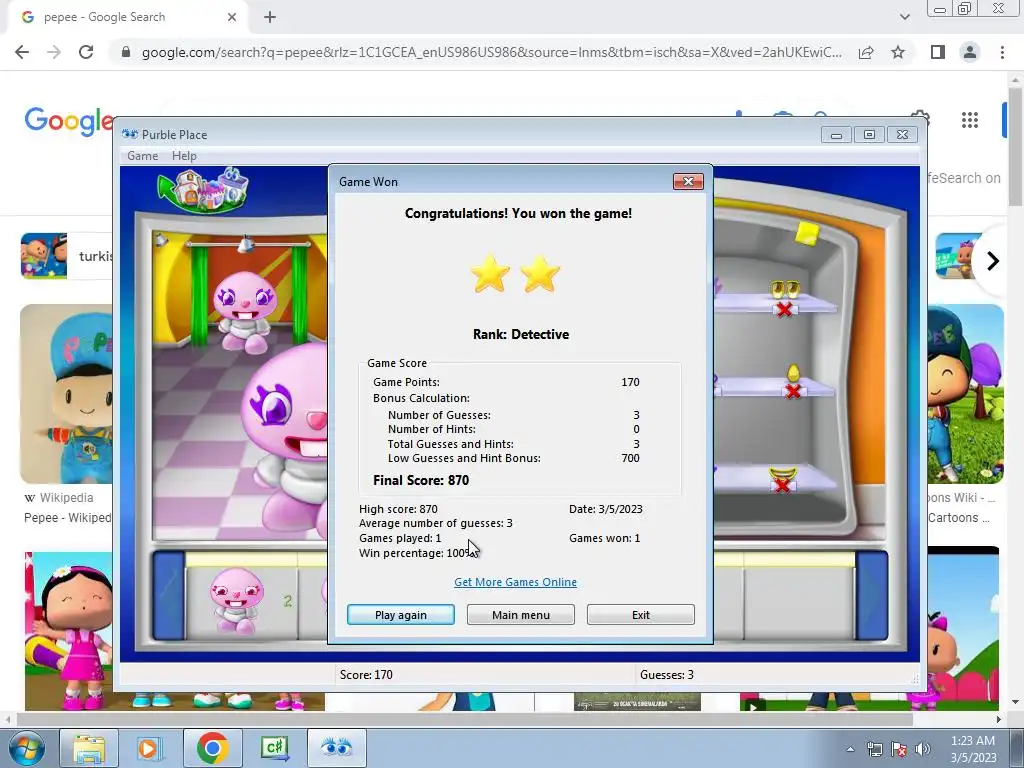Click the 'High score: 870' text

pyautogui.click(x=398, y=509)
